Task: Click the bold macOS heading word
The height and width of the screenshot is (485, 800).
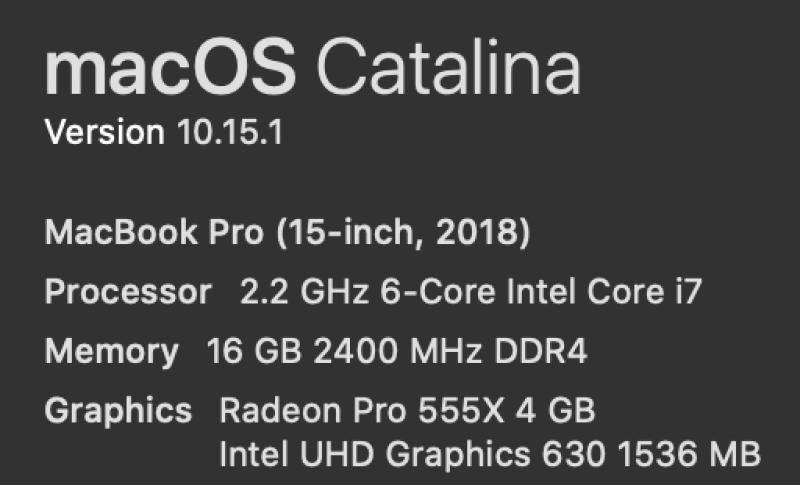Action: pos(170,67)
